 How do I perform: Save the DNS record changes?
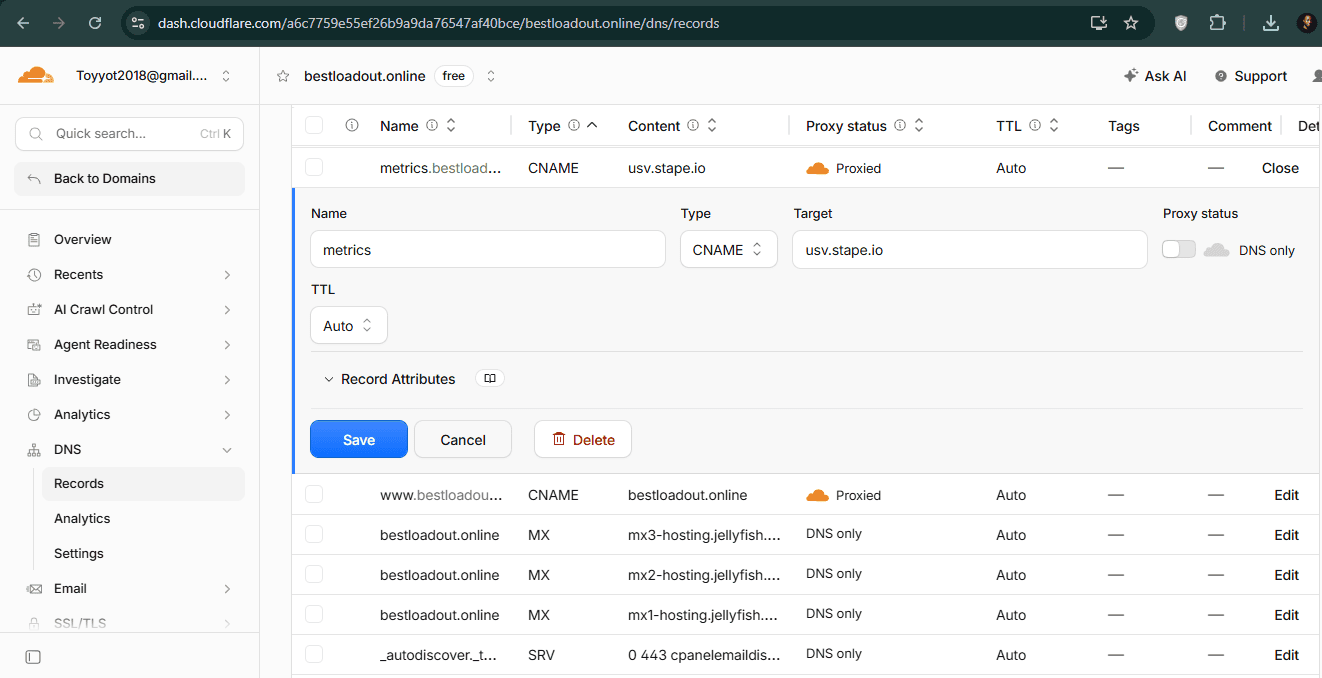359,439
